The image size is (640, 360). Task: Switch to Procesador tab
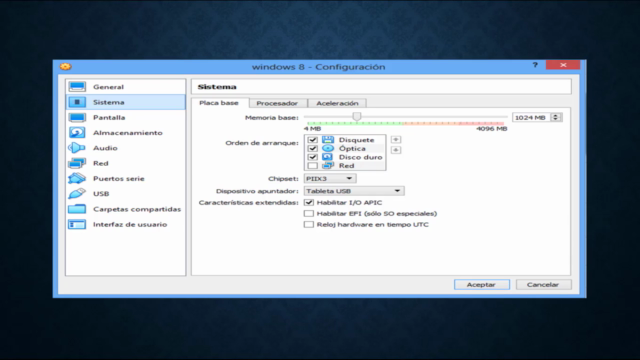click(x=277, y=103)
